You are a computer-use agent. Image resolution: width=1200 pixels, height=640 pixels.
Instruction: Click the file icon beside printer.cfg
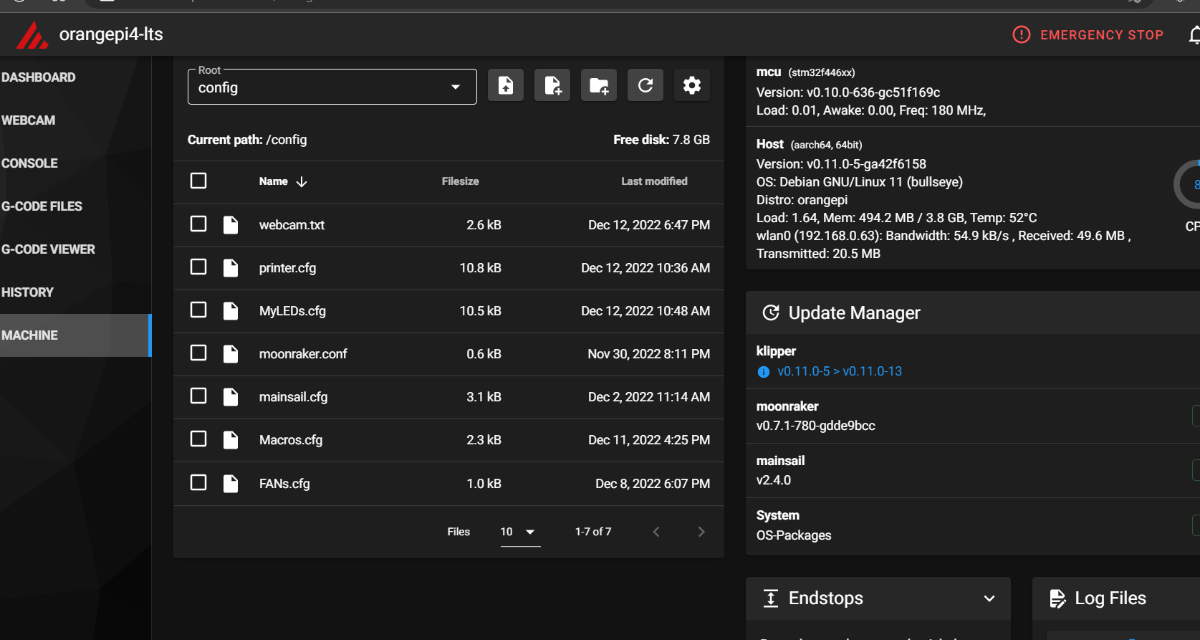pos(231,268)
